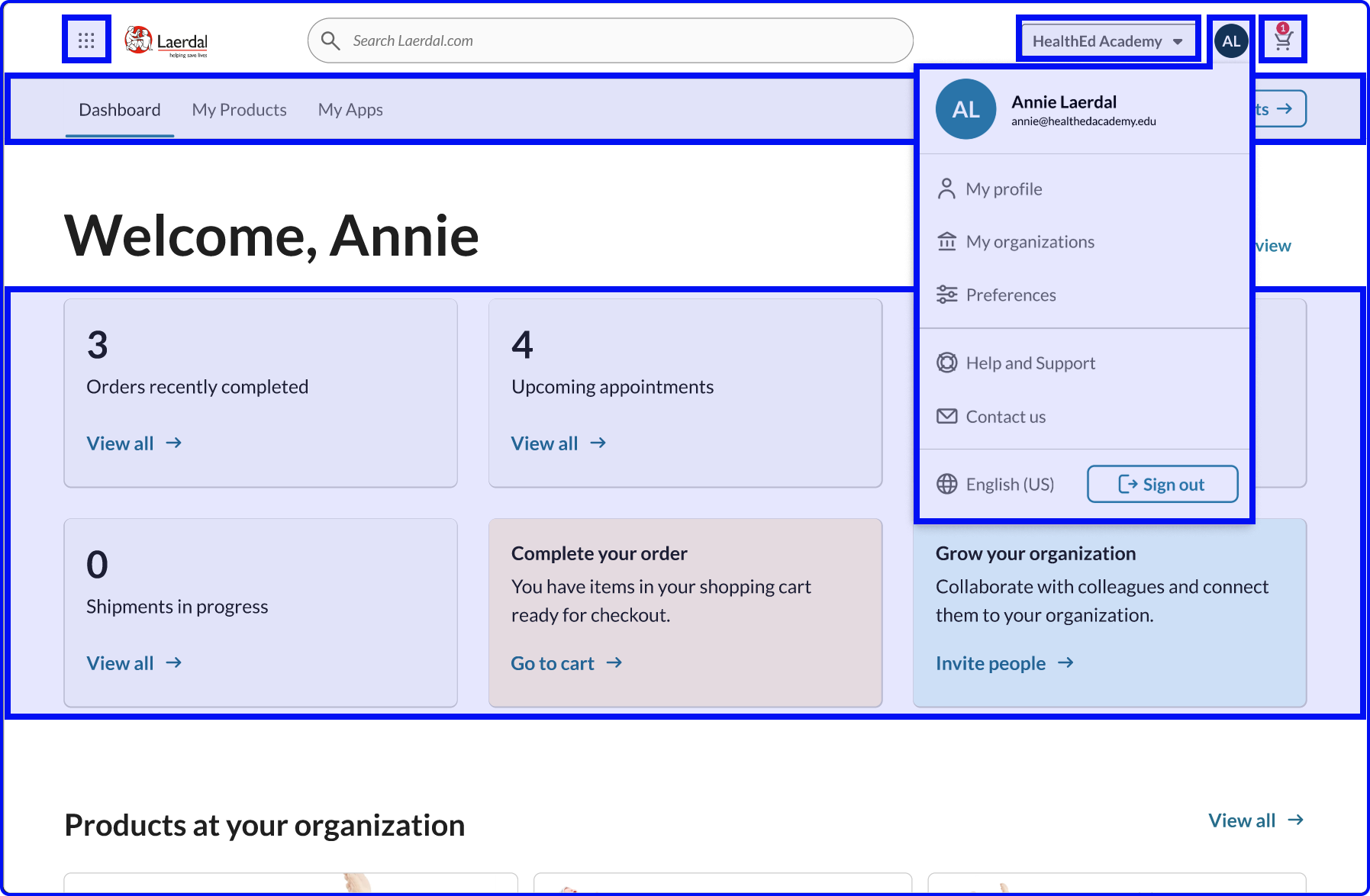
Task: Open the shopping cart icon
Action: pos(1282,40)
